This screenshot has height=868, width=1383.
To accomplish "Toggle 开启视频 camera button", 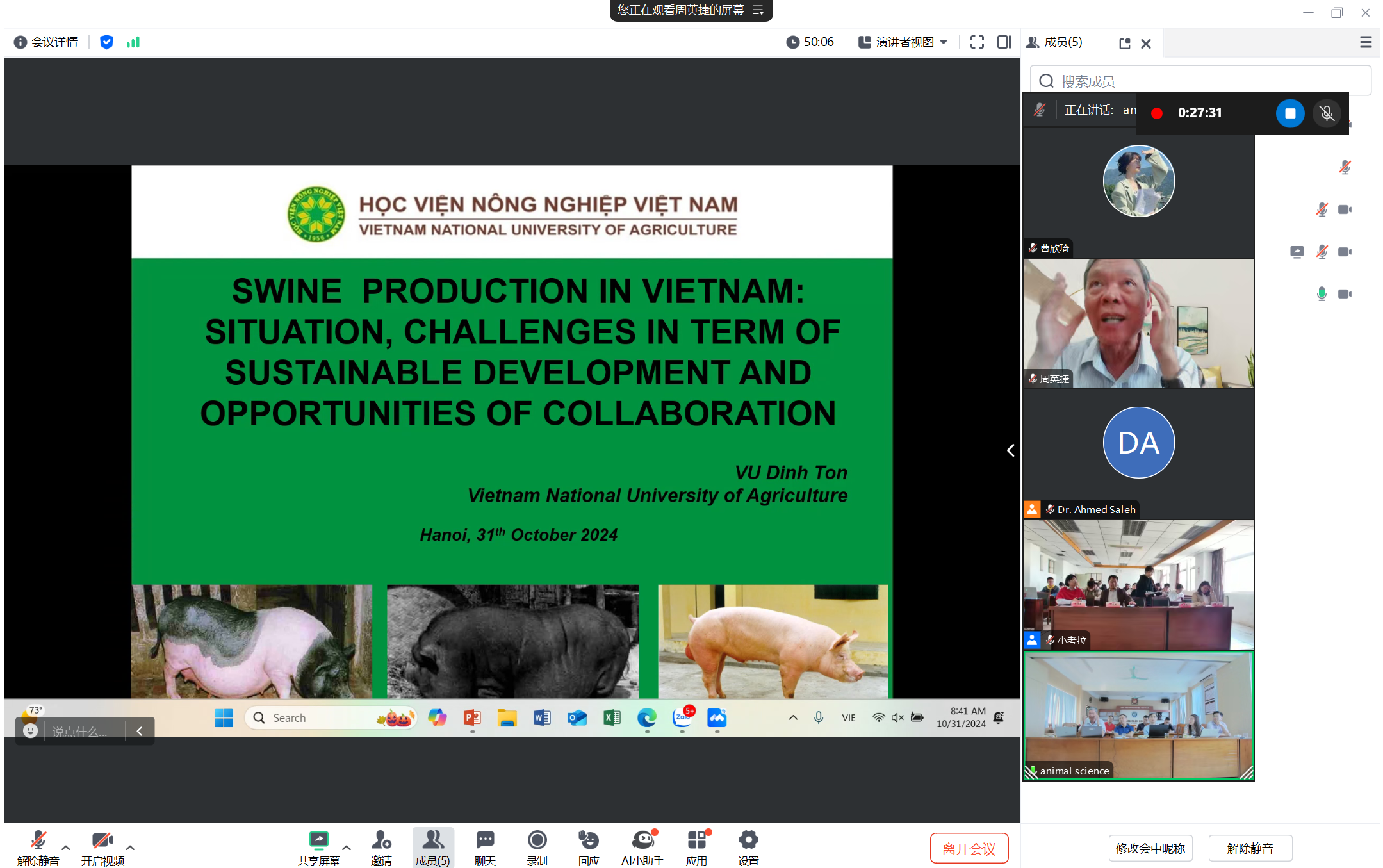I will point(102,840).
